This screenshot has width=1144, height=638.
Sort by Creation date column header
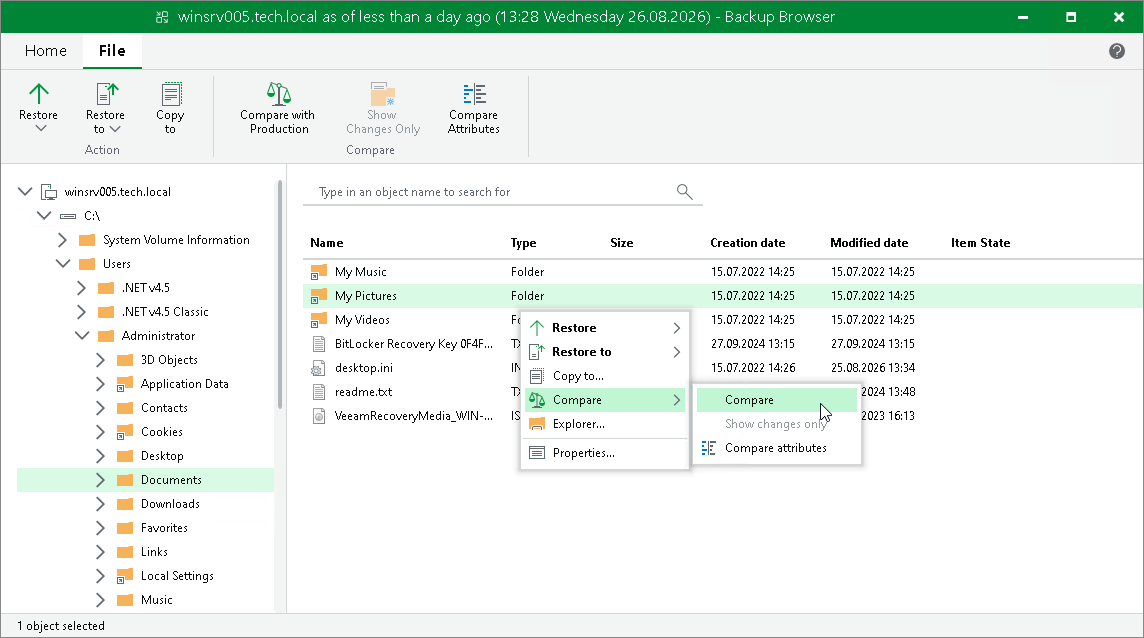[x=748, y=243]
